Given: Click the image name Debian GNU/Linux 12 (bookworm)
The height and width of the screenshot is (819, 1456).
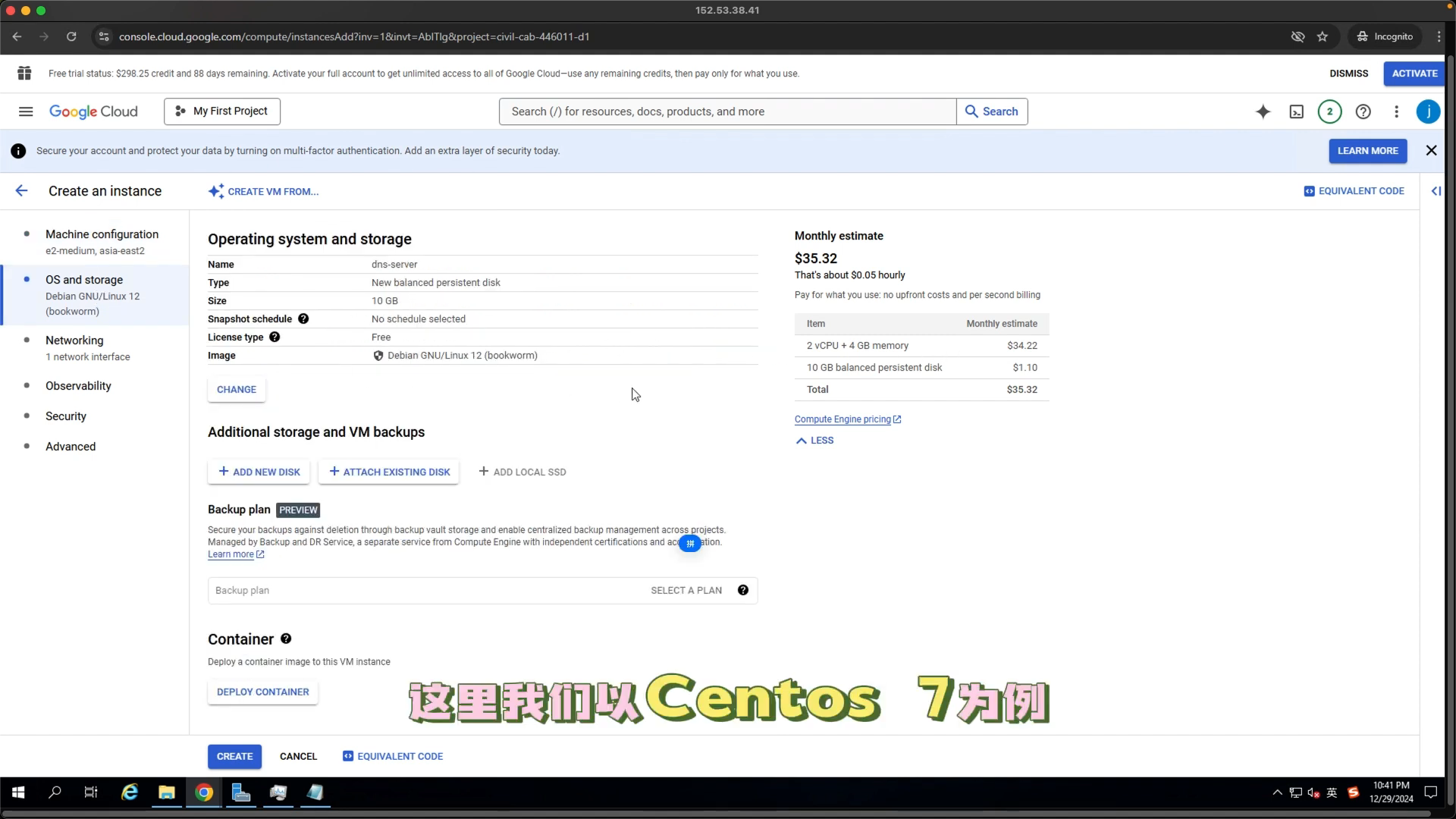Looking at the screenshot, I should point(462,355).
